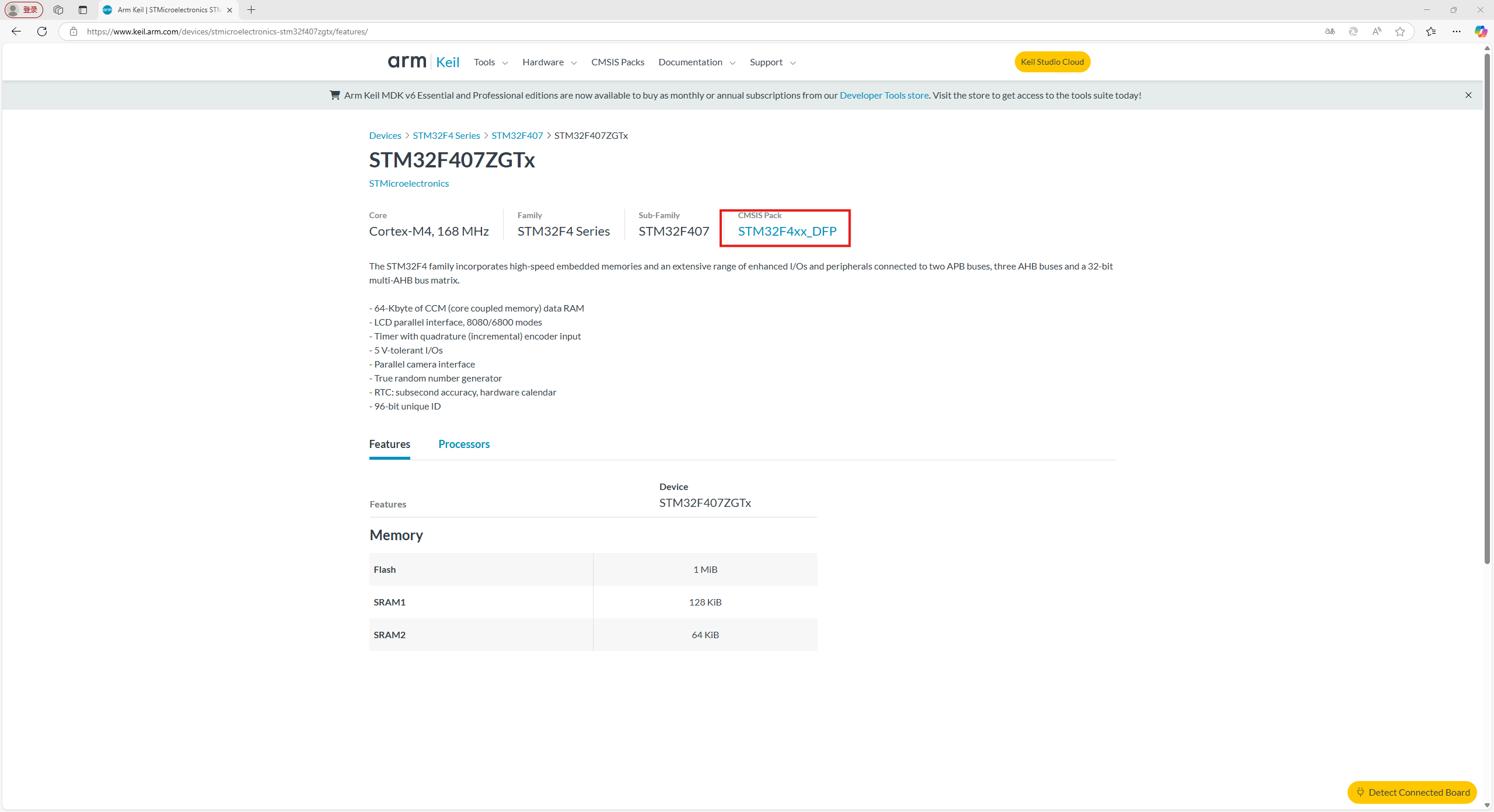This screenshot has height=812, width=1494.
Task: Select the Features tab
Action: (x=390, y=444)
